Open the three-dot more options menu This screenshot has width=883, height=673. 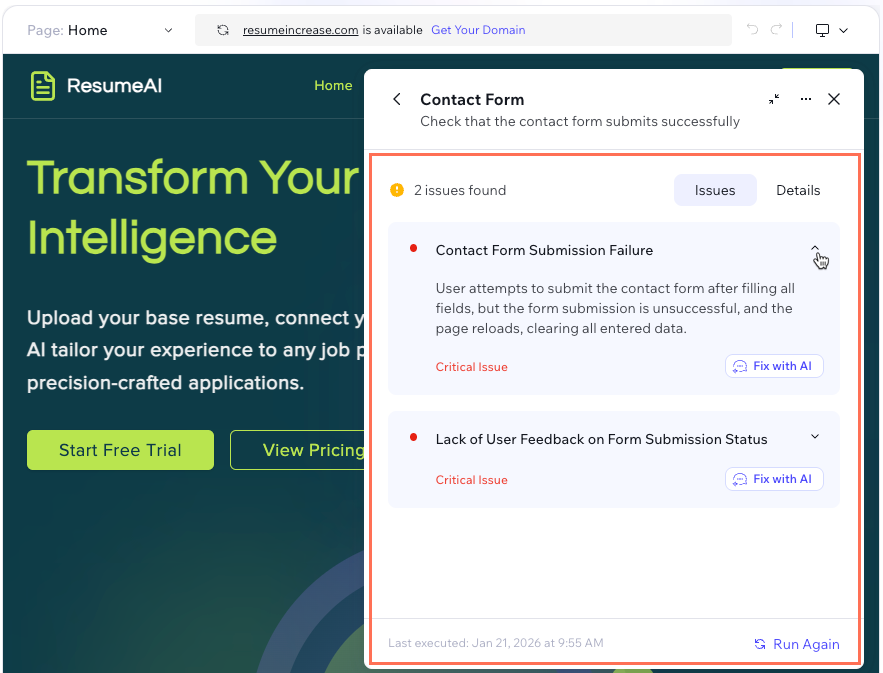coord(805,99)
